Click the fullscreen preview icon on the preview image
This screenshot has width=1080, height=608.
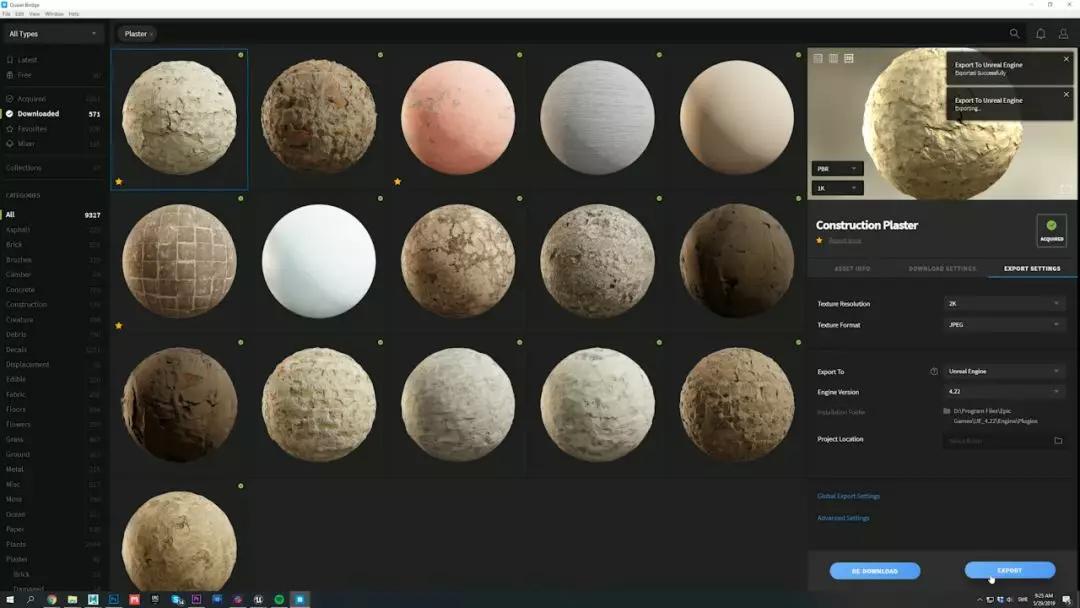point(1066,188)
